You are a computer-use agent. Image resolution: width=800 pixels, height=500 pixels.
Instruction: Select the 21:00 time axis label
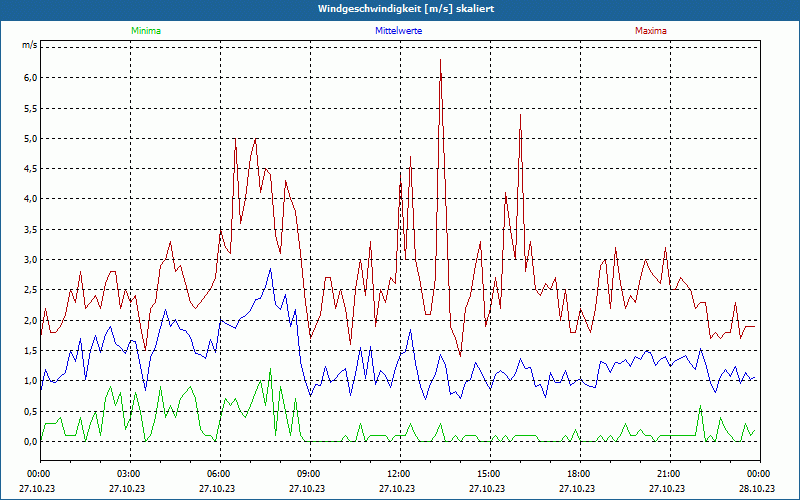click(668, 473)
